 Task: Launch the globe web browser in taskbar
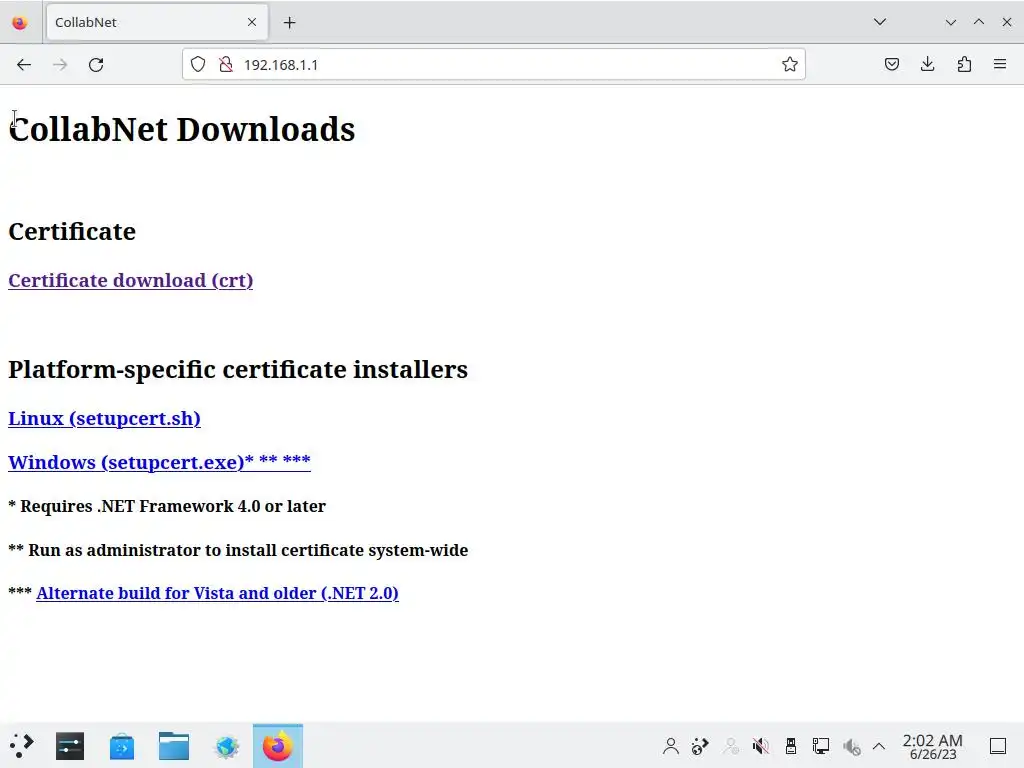click(x=227, y=746)
